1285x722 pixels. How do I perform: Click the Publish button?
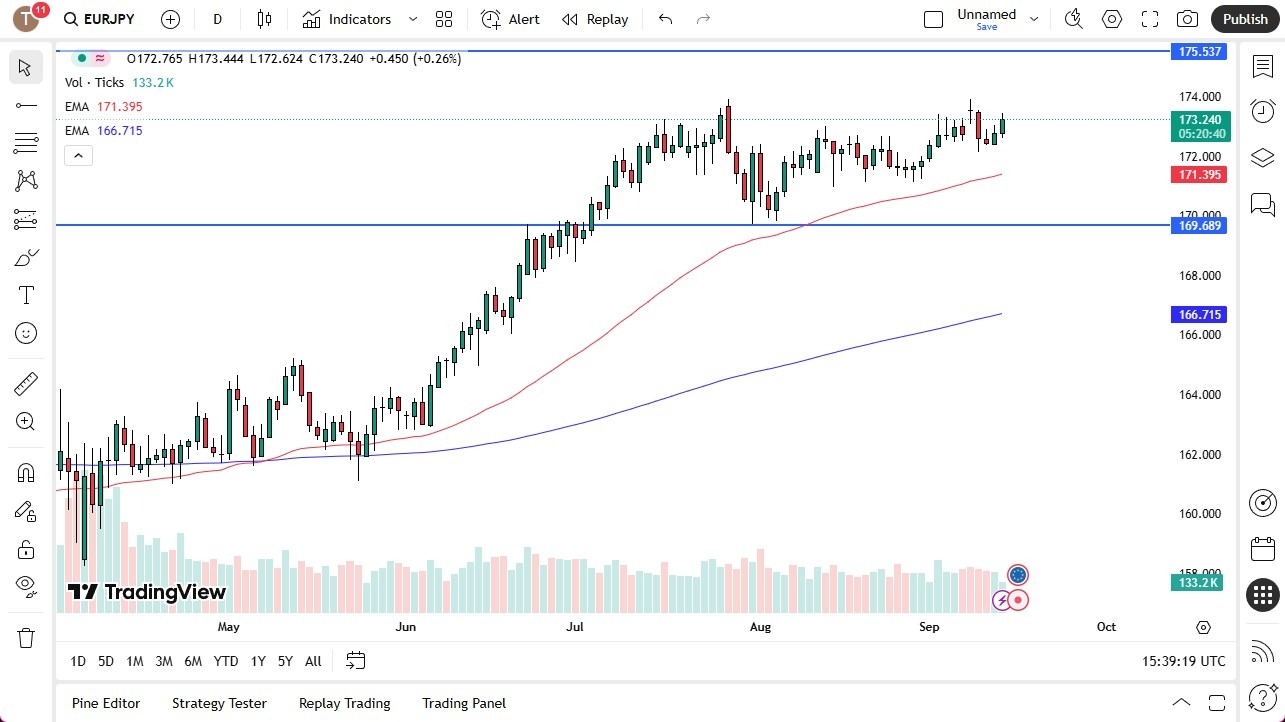tap(1244, 18)
